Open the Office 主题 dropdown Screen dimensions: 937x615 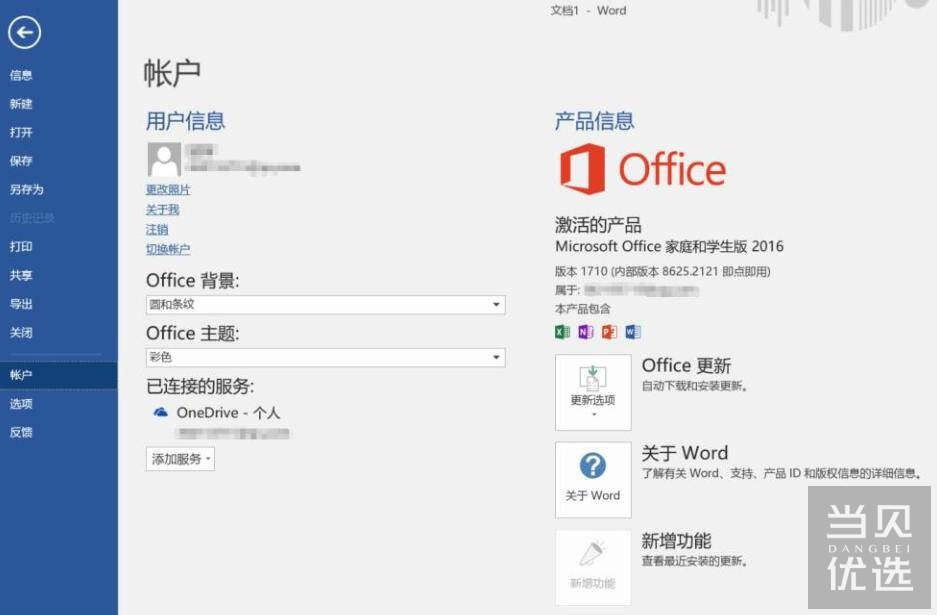coord(326,357)
